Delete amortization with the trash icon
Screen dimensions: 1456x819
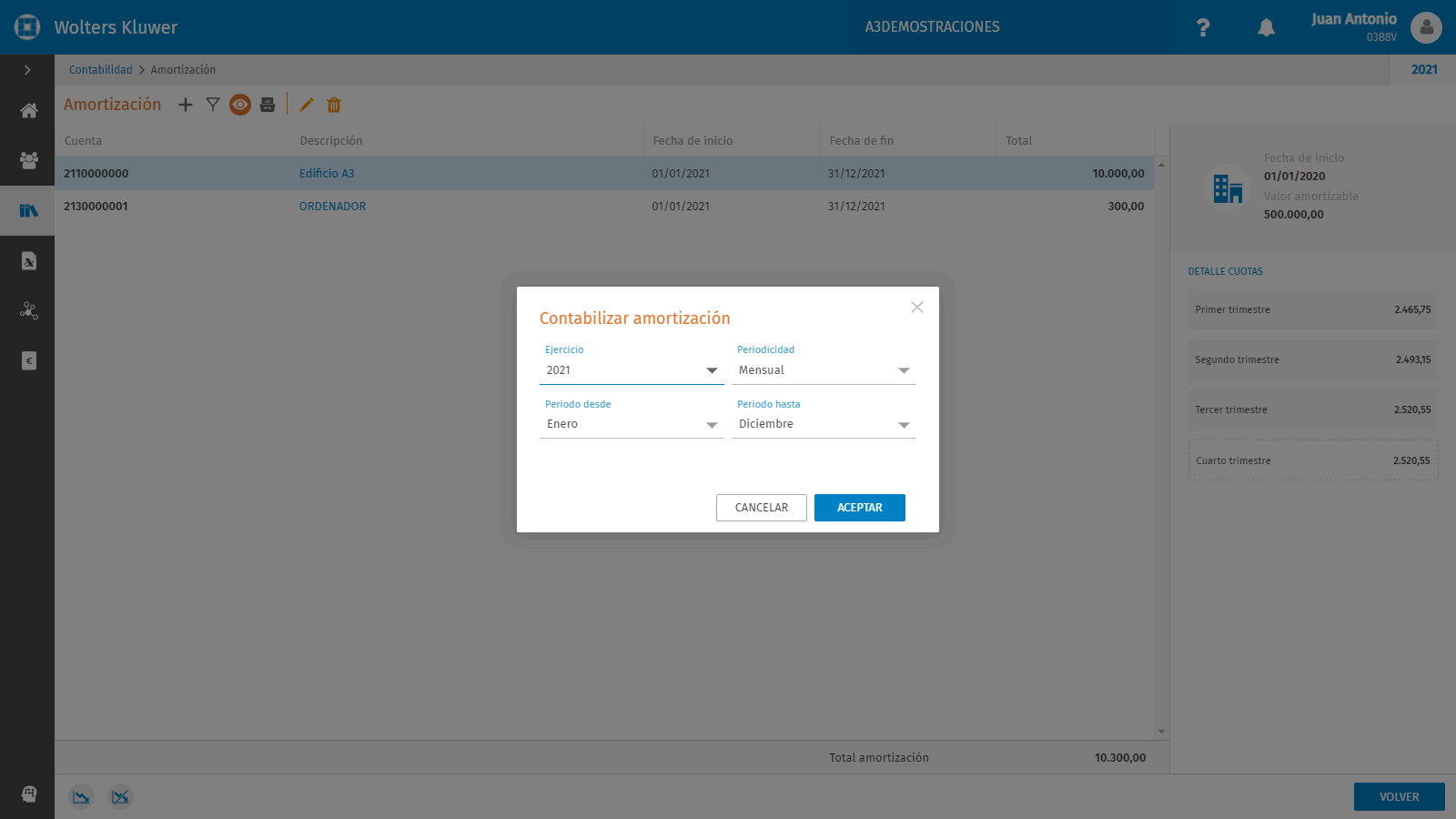pos(334,105)
